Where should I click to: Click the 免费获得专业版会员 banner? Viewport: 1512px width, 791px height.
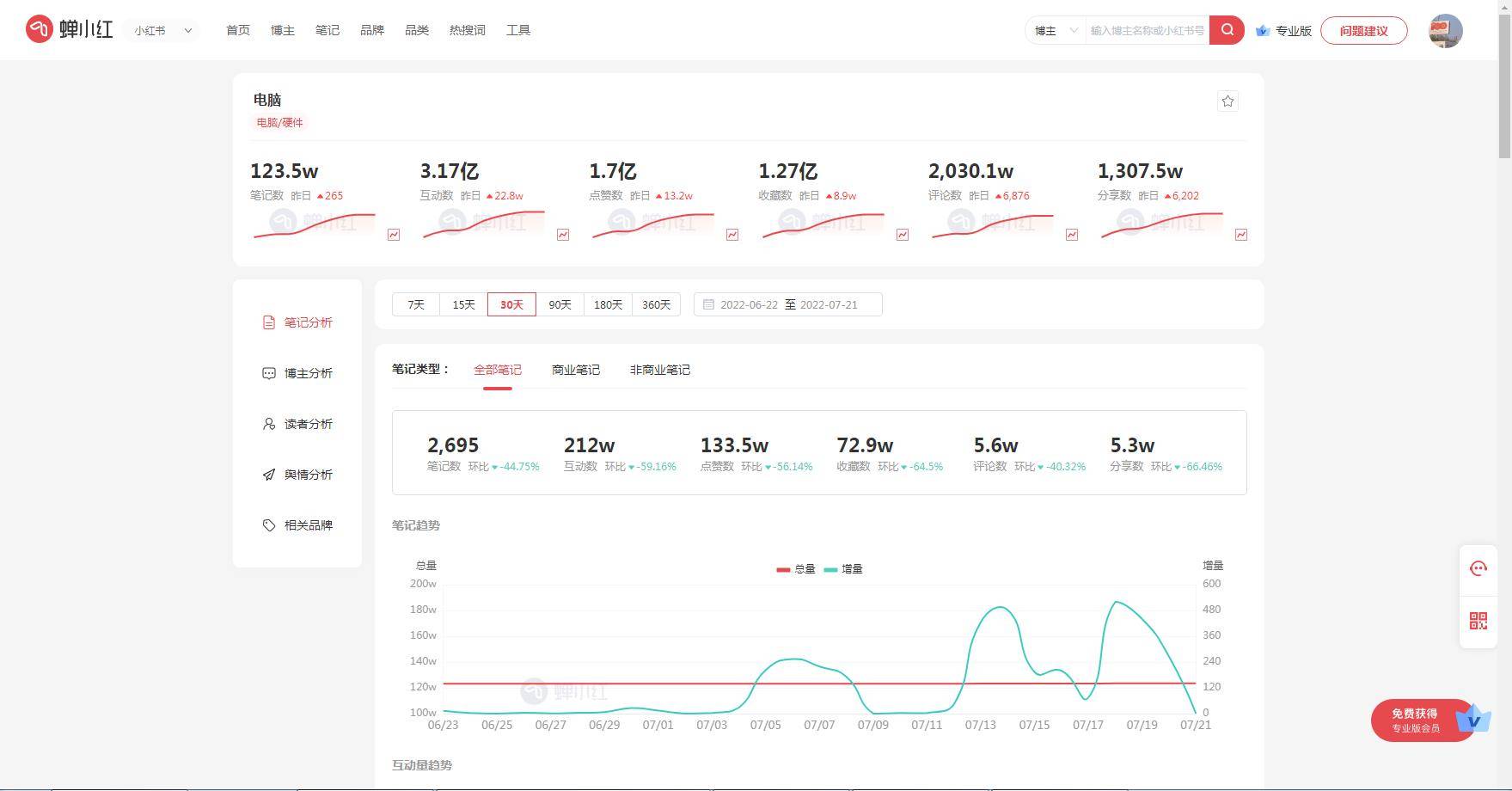tap(1430, 720)
